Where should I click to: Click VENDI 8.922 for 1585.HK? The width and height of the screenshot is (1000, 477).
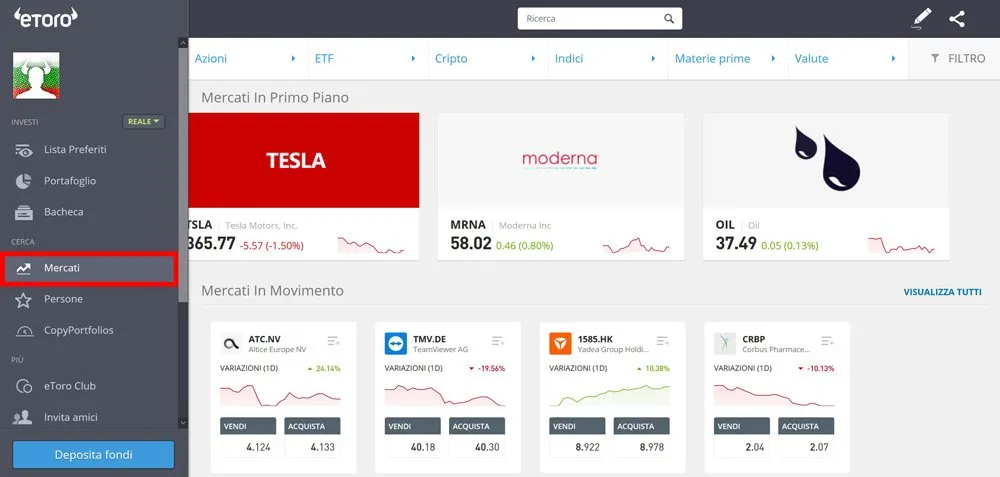(x=577, y=437)
